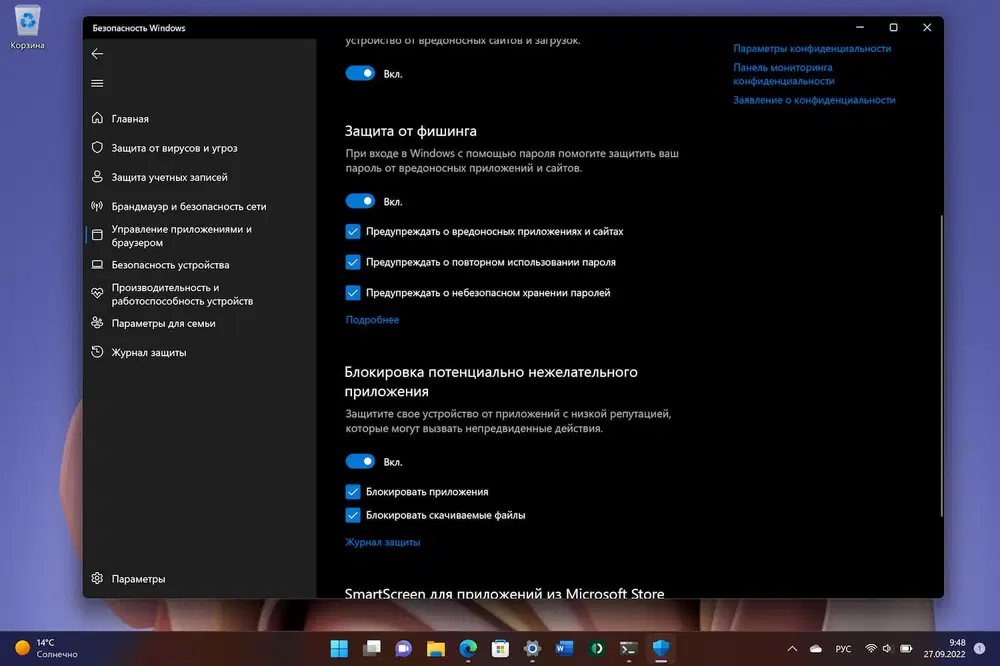This screenshot has width=1000, height=666.
Task: Click the app and browser control window icon
Action: click(x=97, y=235)
